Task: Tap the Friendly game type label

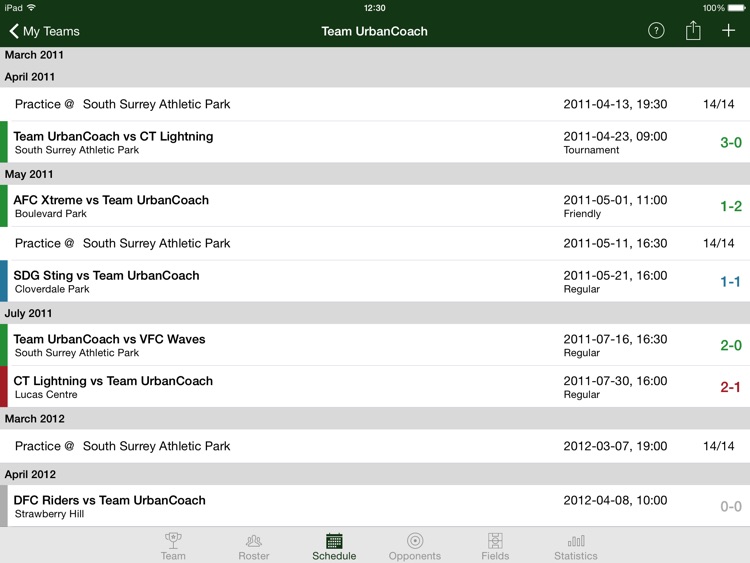Action: click(582, 214)
